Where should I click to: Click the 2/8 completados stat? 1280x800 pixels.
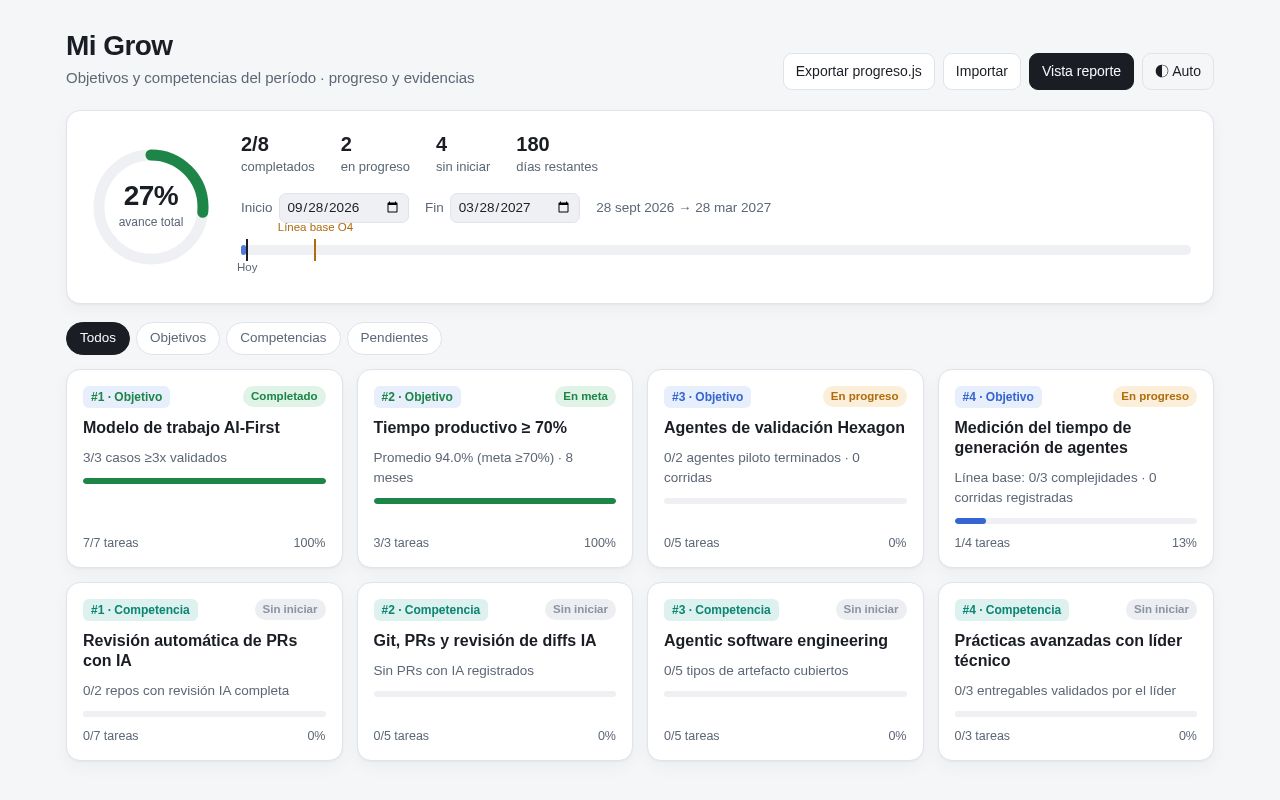[x=278, y=154]
